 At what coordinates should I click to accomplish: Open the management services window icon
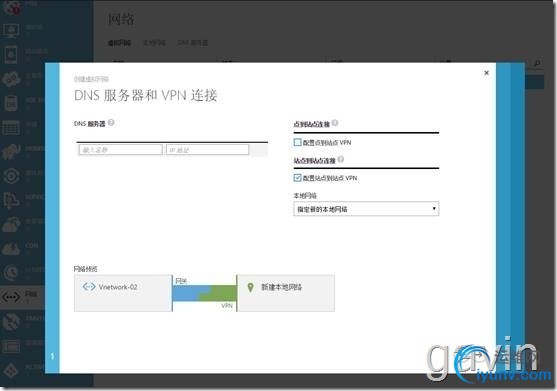[11, 346]
